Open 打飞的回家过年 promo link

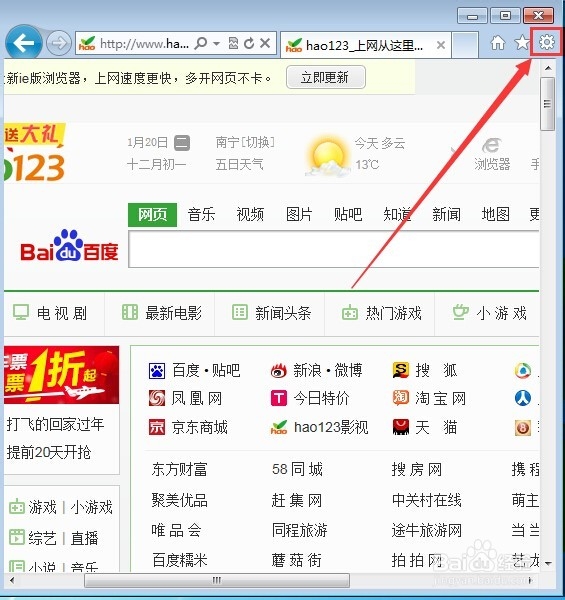point(55,424)
